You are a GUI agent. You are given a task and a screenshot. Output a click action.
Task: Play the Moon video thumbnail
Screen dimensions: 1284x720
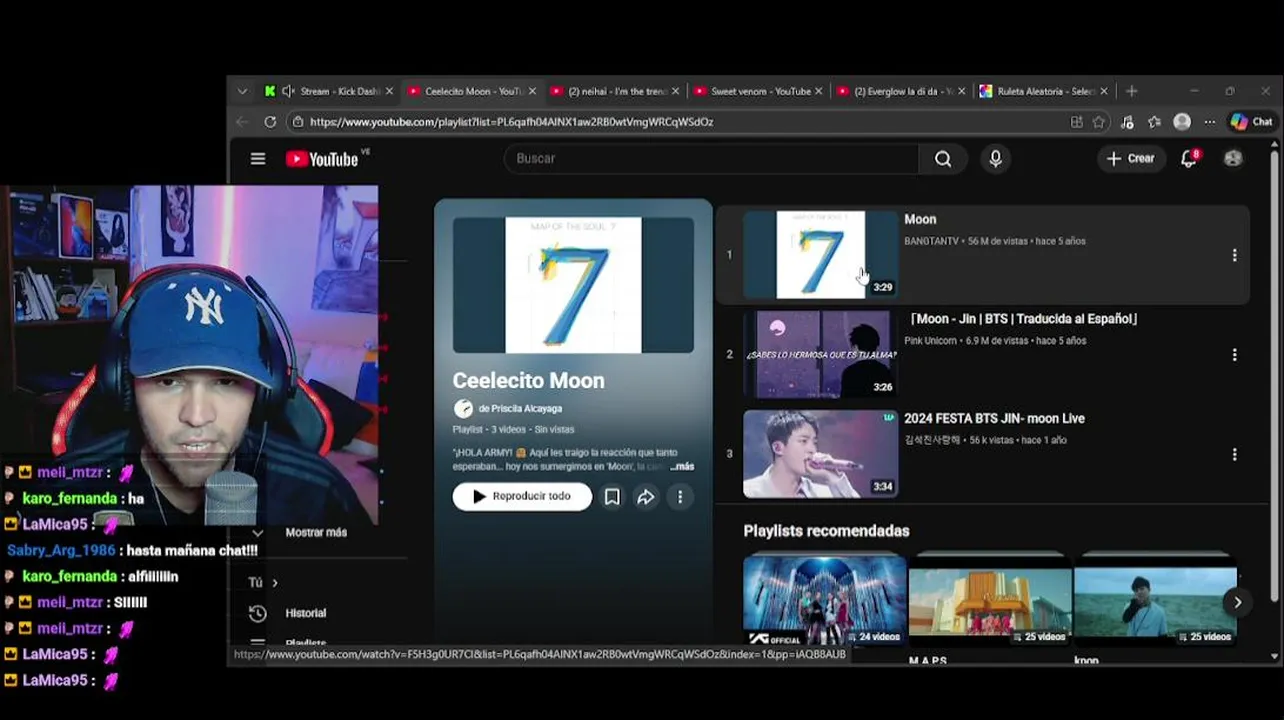coord(820,254)
